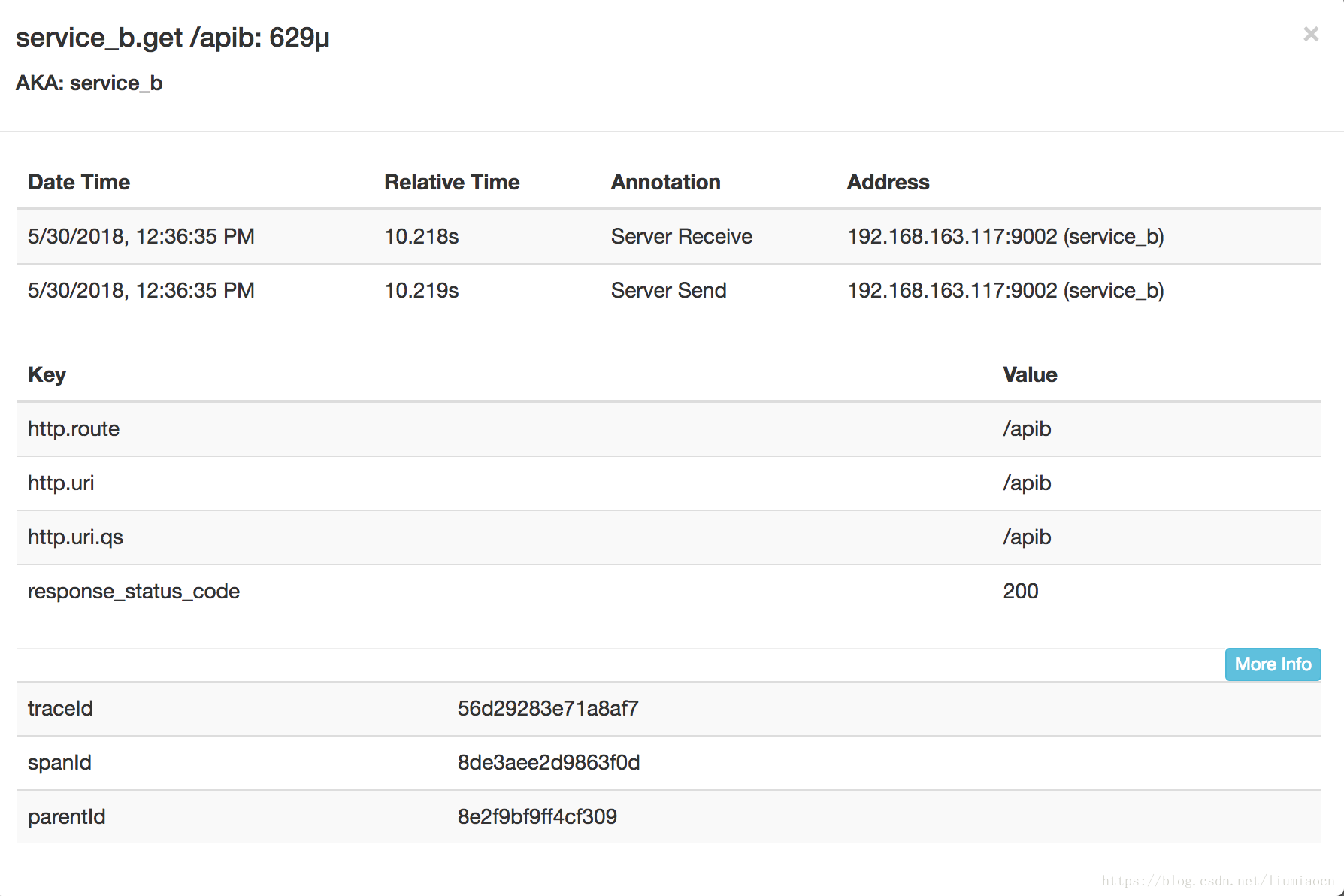Click the http.uri.qs key cell
Image resolution: width=1344 pixels, height=896 pixels.
pos(75,537)
